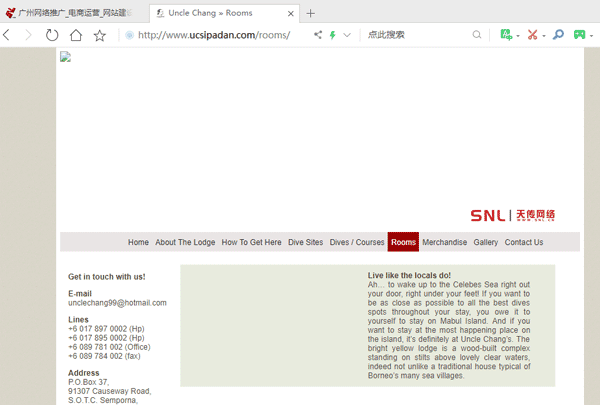Click the red scissors screenshot icon
600x405 pixels.
coord(532,35)
